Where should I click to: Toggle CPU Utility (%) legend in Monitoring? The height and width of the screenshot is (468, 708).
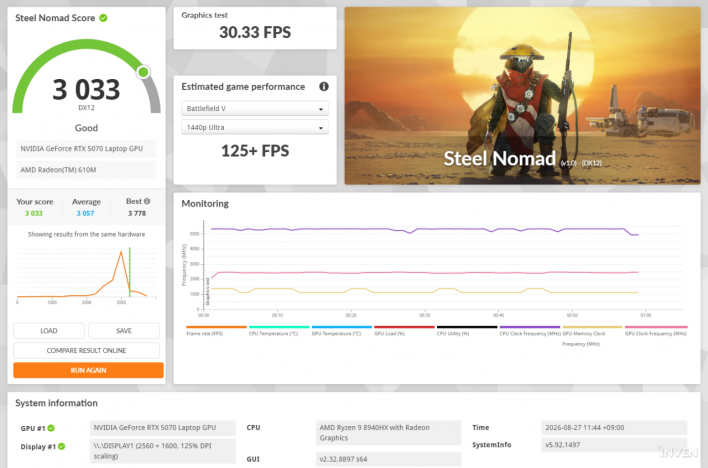(x=466, y=331)
